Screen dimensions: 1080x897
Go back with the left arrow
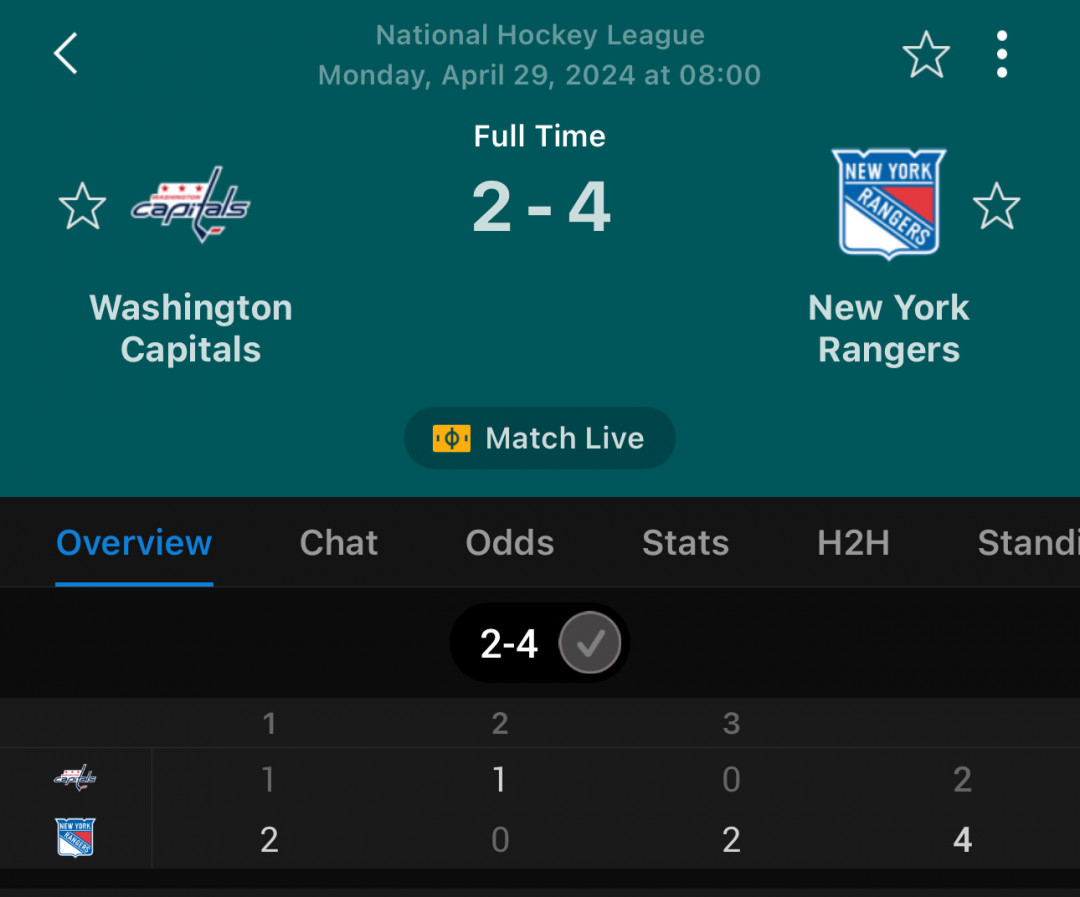click(66, 53)
